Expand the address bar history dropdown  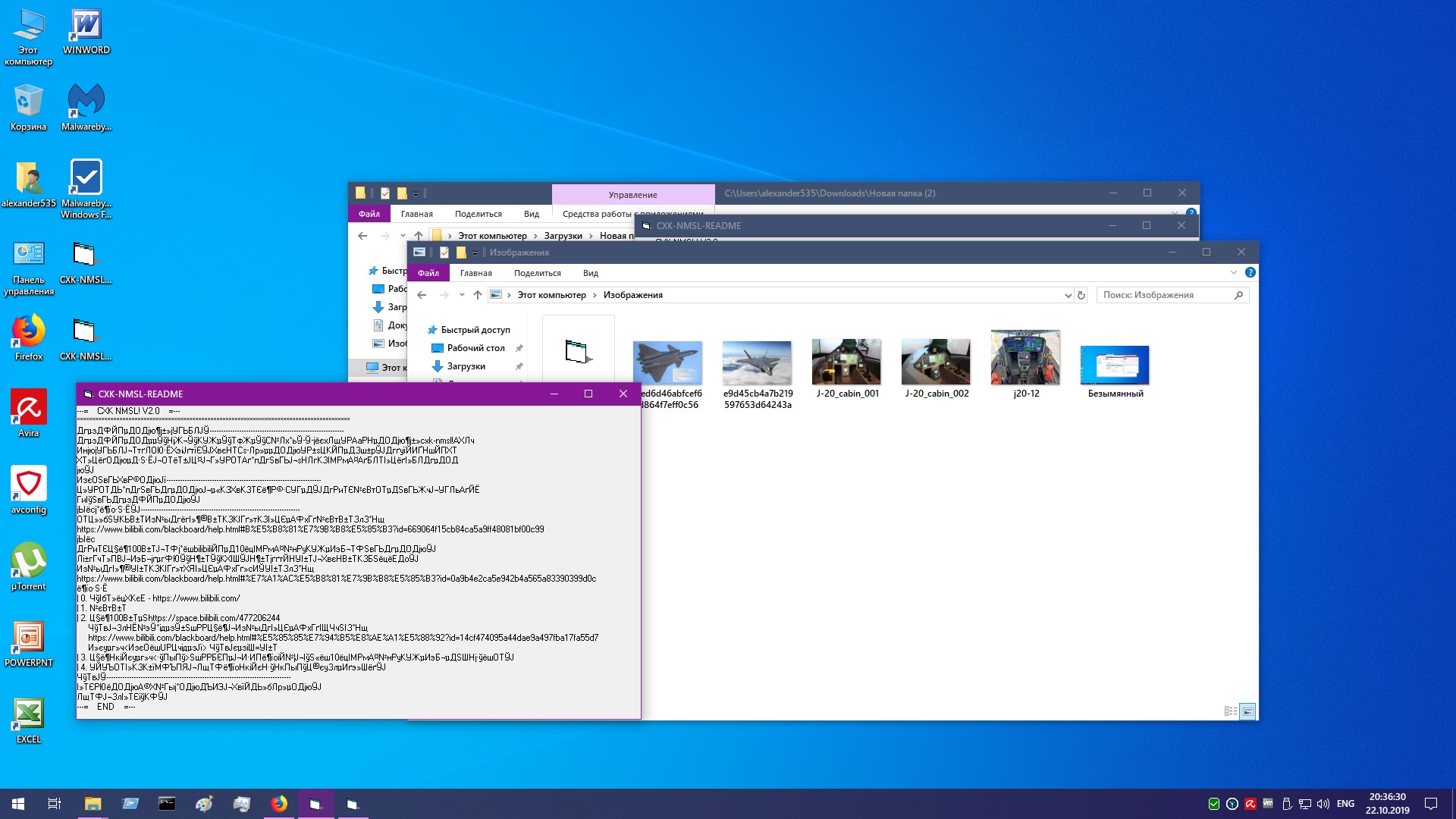pyautogui.click(x=1068, y=295)
